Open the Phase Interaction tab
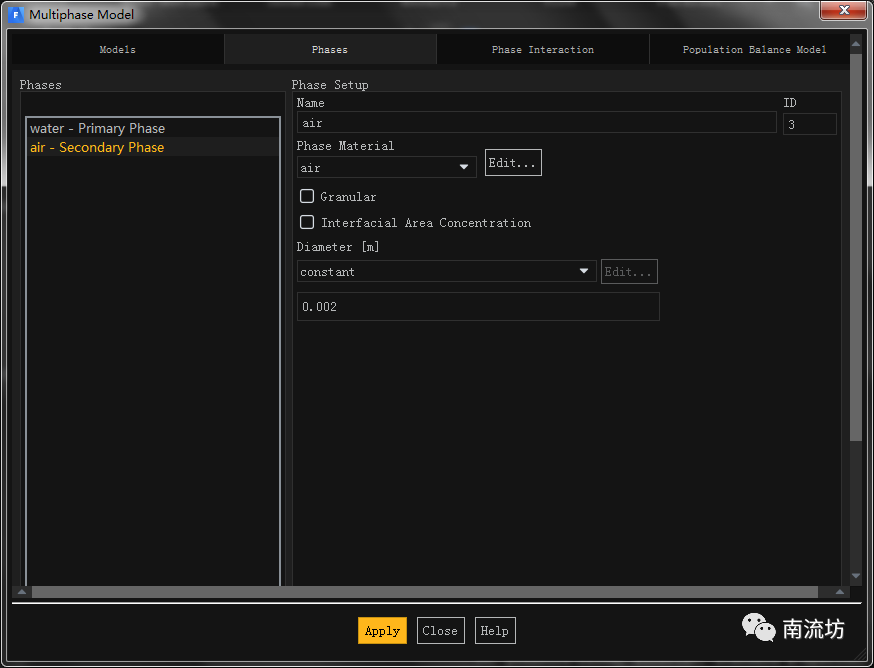Image resolution: width=874 pixels, height=668 pixels. (542, 50)
